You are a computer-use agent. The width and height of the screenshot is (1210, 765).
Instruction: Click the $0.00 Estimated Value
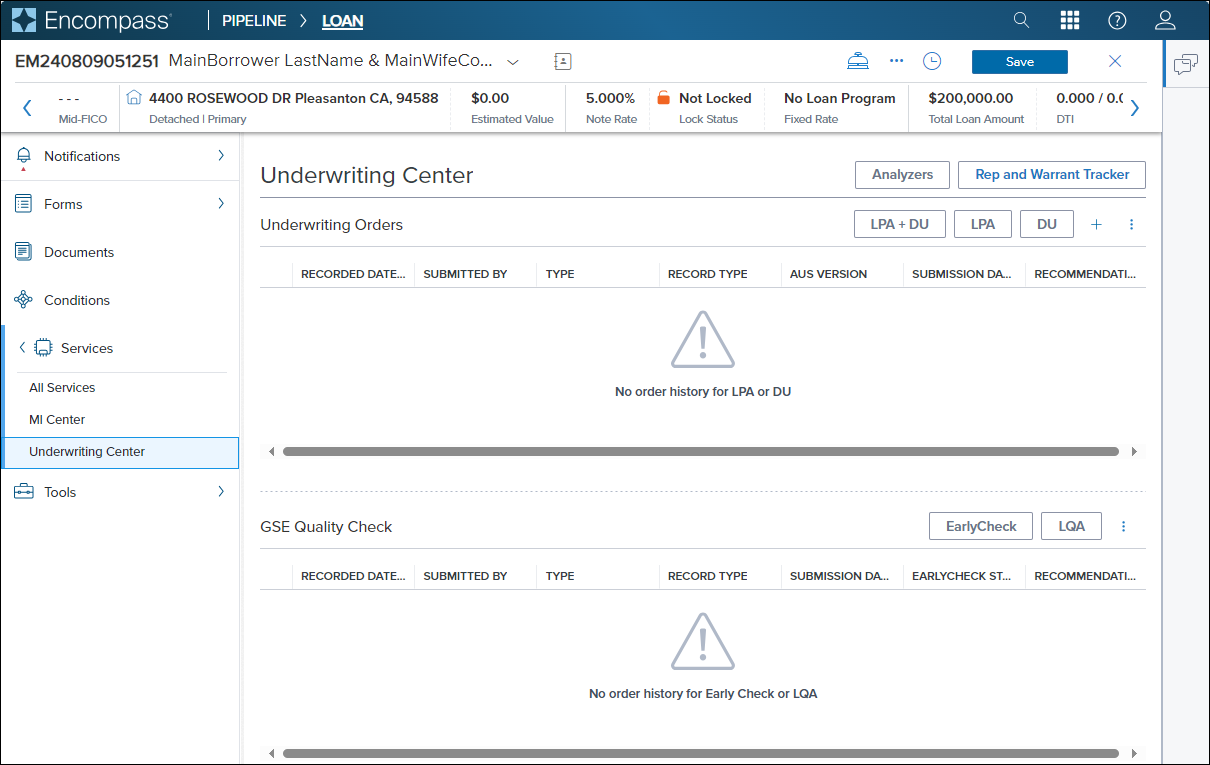coord(490,98)
